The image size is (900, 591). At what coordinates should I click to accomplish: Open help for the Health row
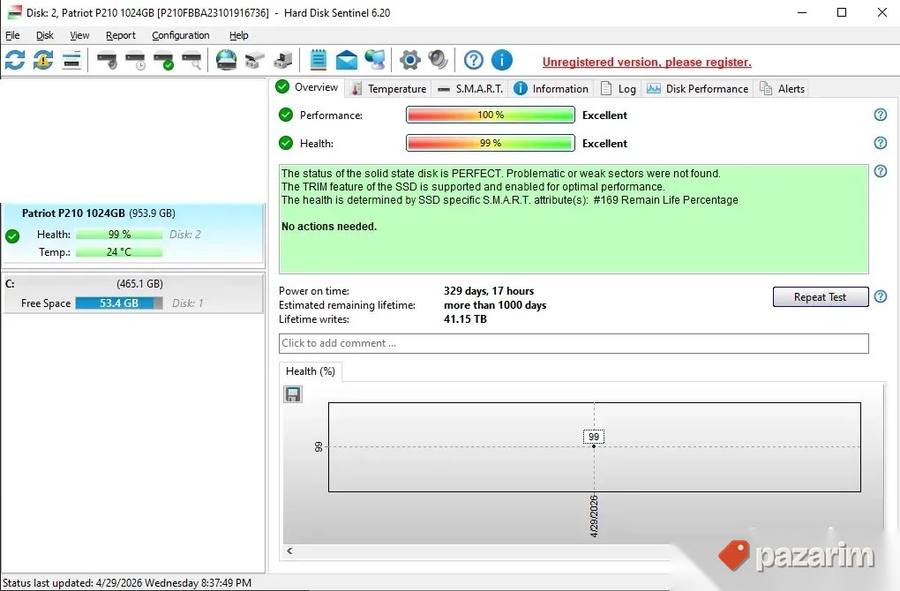click(880, 143)
